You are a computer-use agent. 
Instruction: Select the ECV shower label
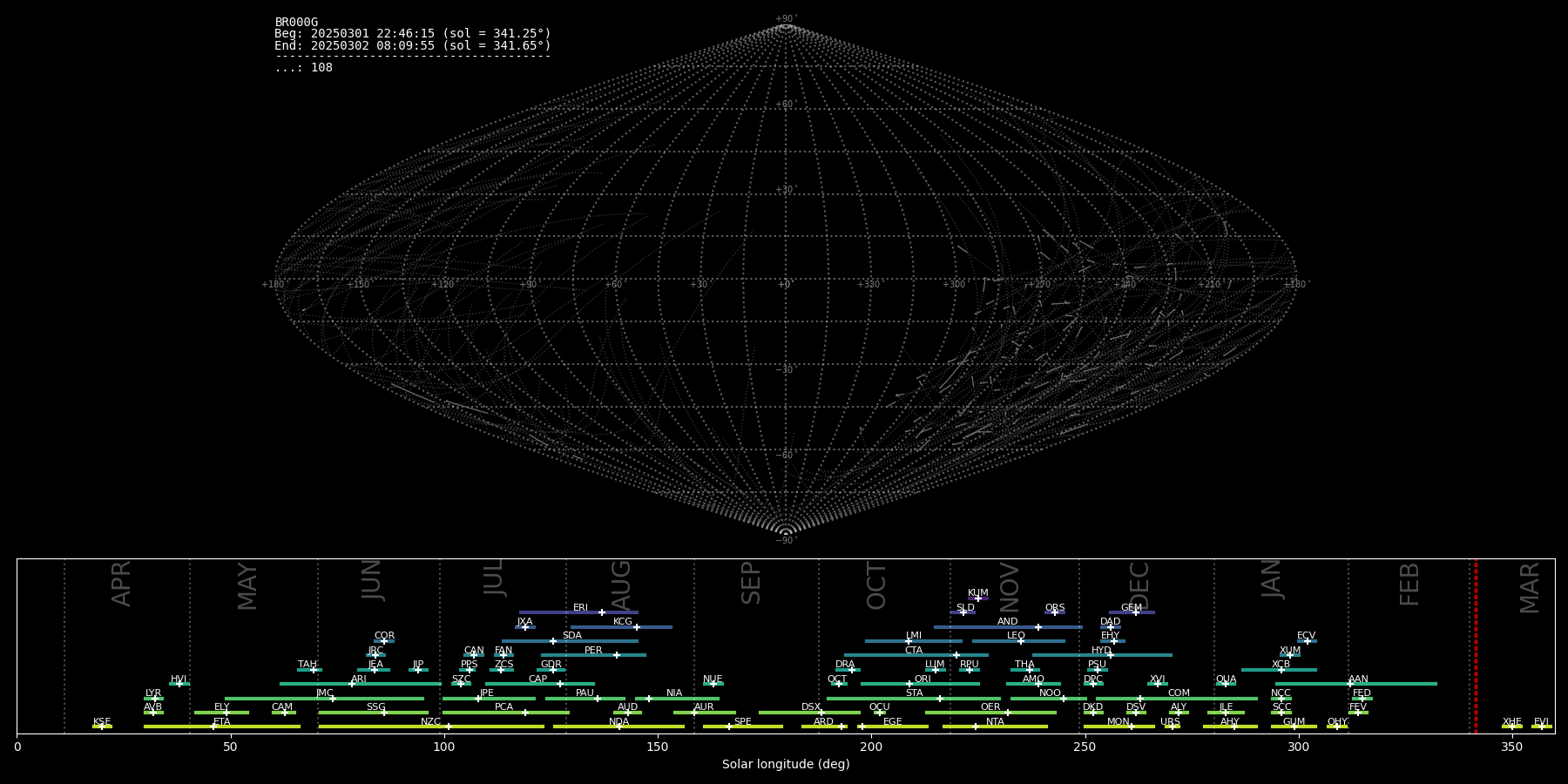click(x=1307, y=636)
